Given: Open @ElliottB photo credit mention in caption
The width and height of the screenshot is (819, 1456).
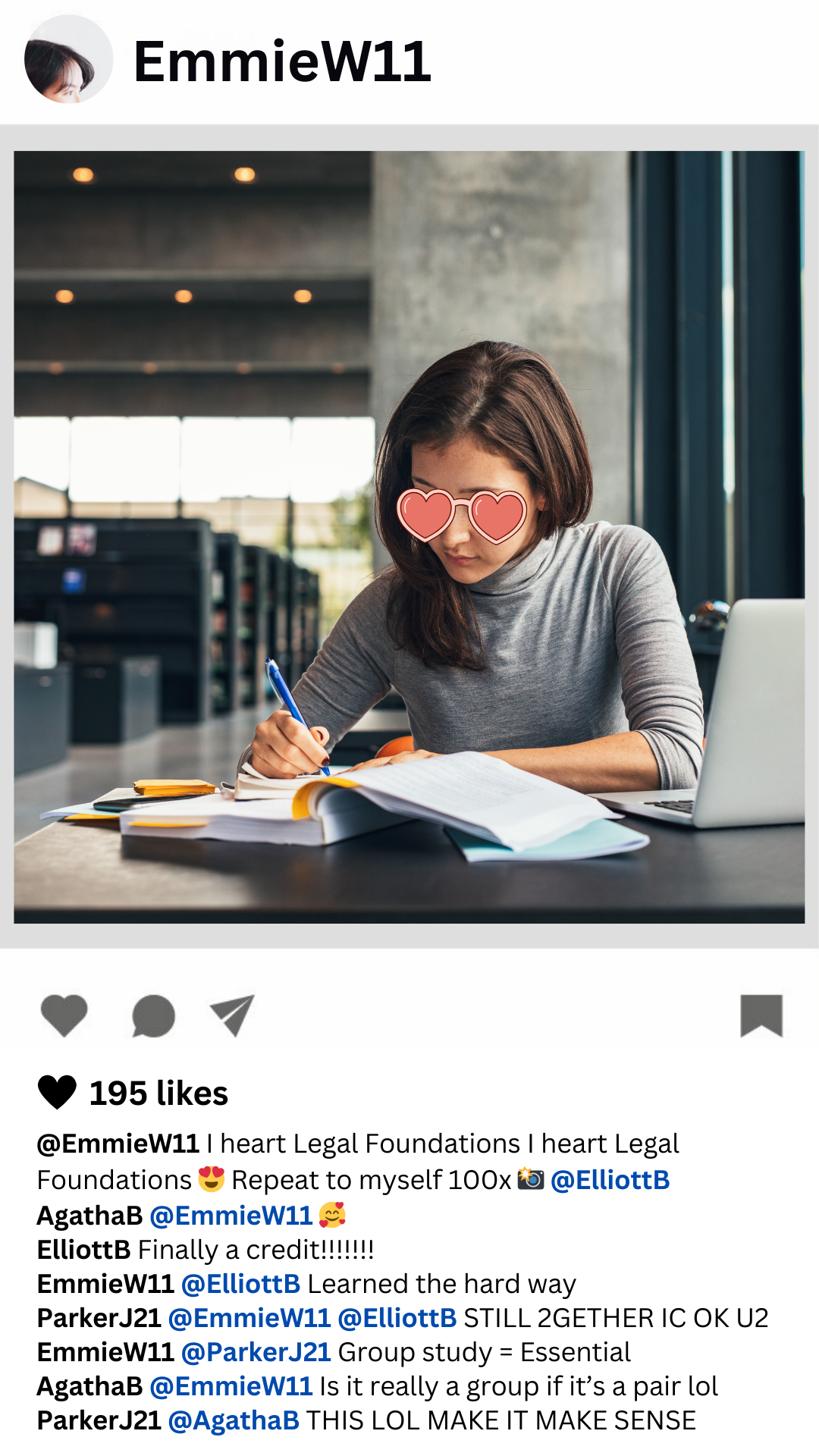Looking at the screenshot, I should 610,1180.
